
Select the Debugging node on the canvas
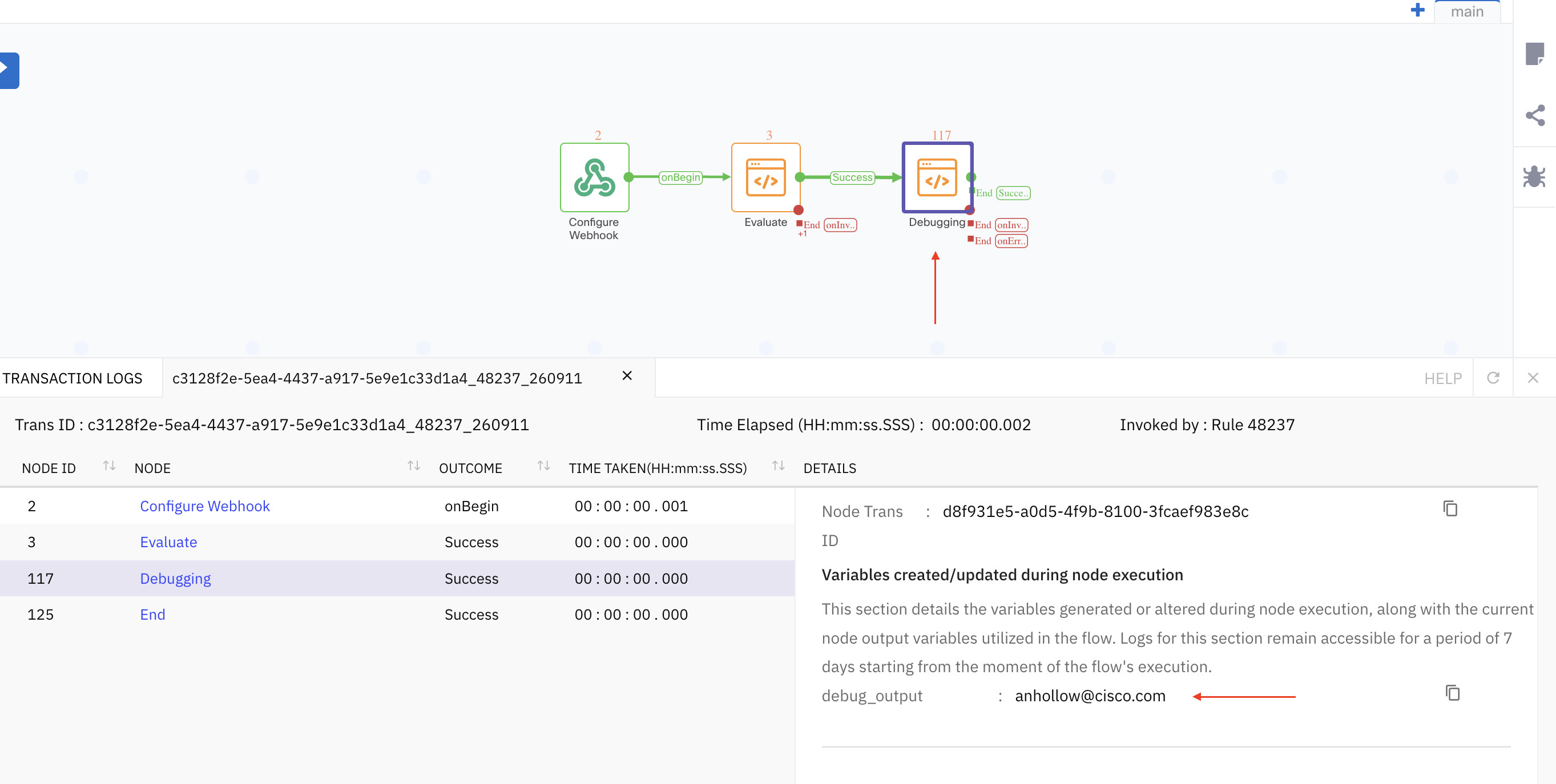(x=937, y=177)
